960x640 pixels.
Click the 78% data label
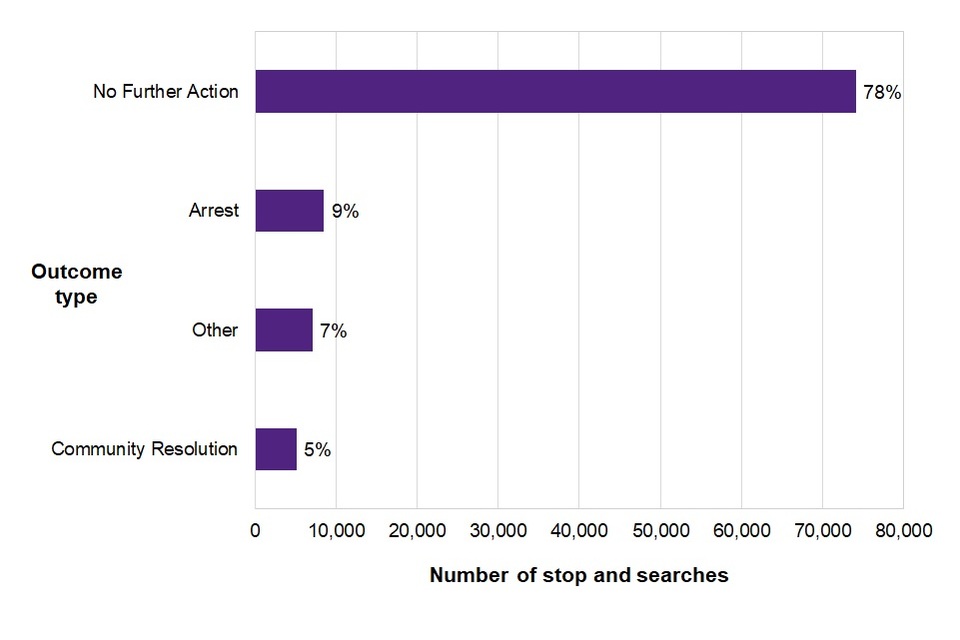[882, 93]
